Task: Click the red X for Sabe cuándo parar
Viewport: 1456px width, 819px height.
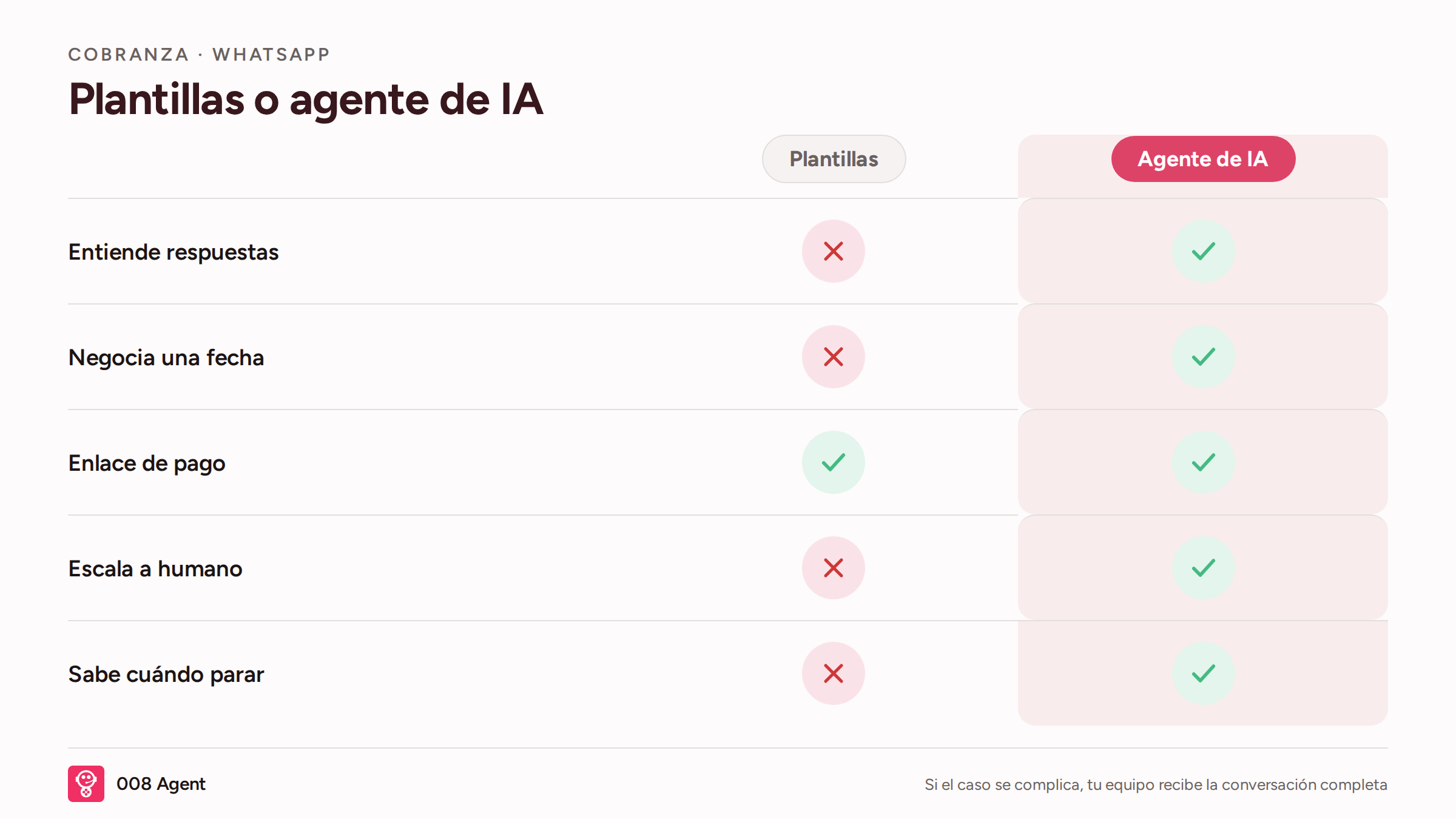Action: tap(834, 673)
